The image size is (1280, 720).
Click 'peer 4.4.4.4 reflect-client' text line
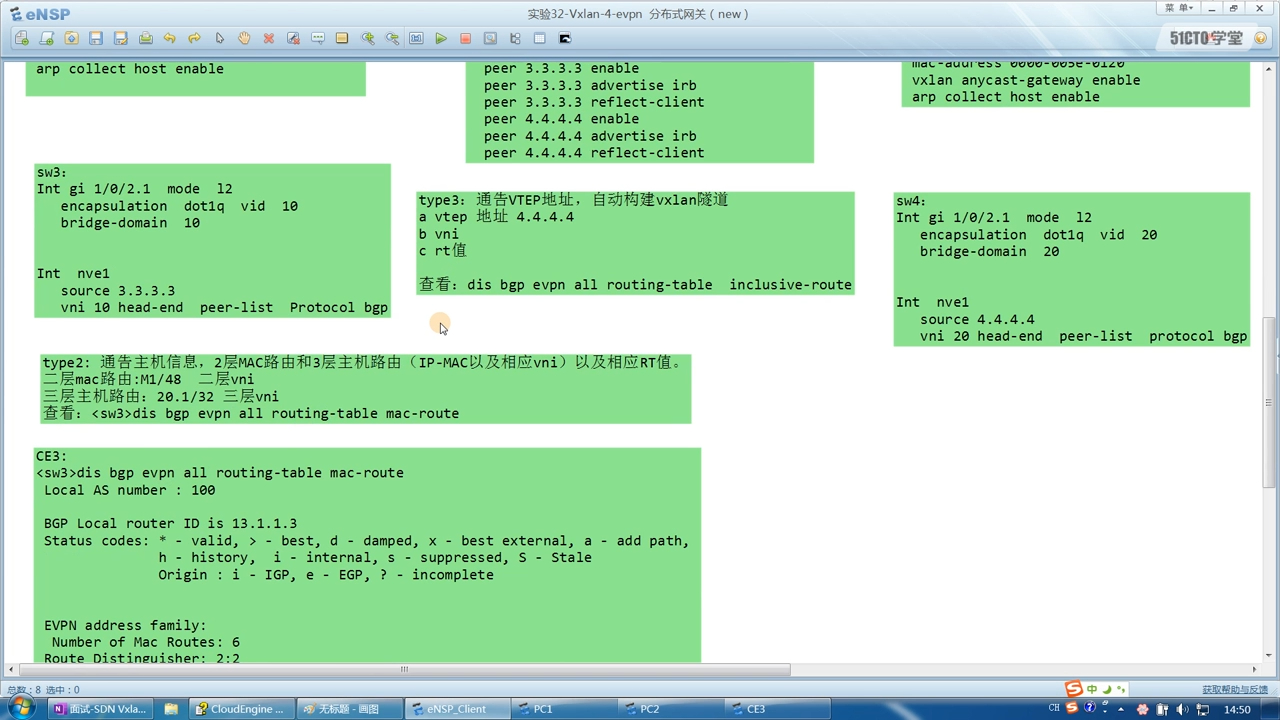[594, 153]
